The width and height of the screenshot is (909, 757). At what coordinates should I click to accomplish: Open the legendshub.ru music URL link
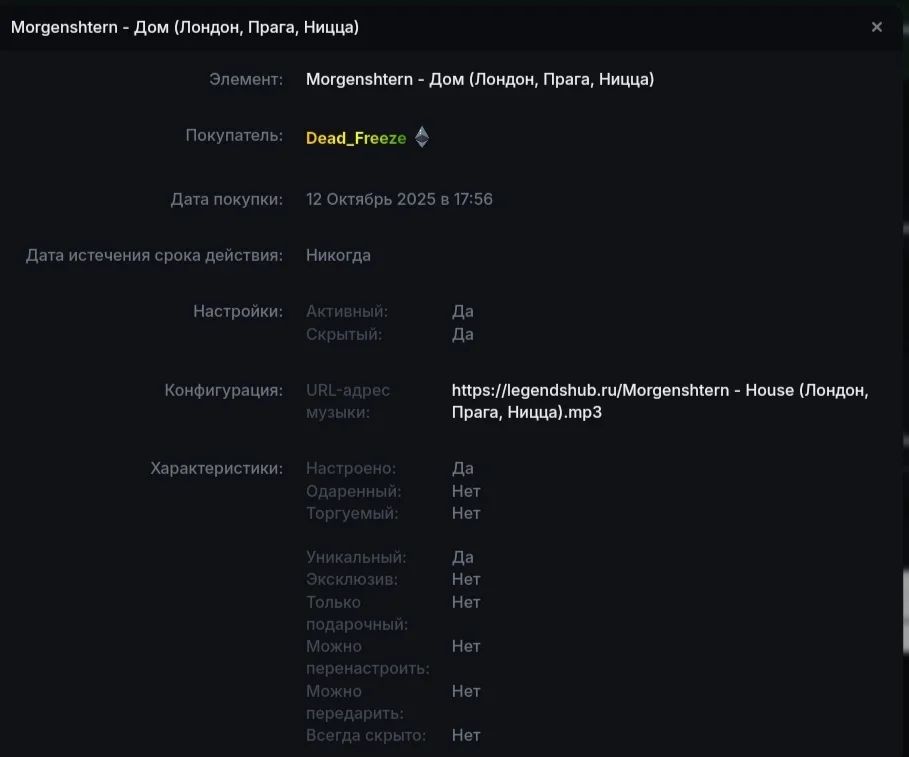(x=659, y=401)
